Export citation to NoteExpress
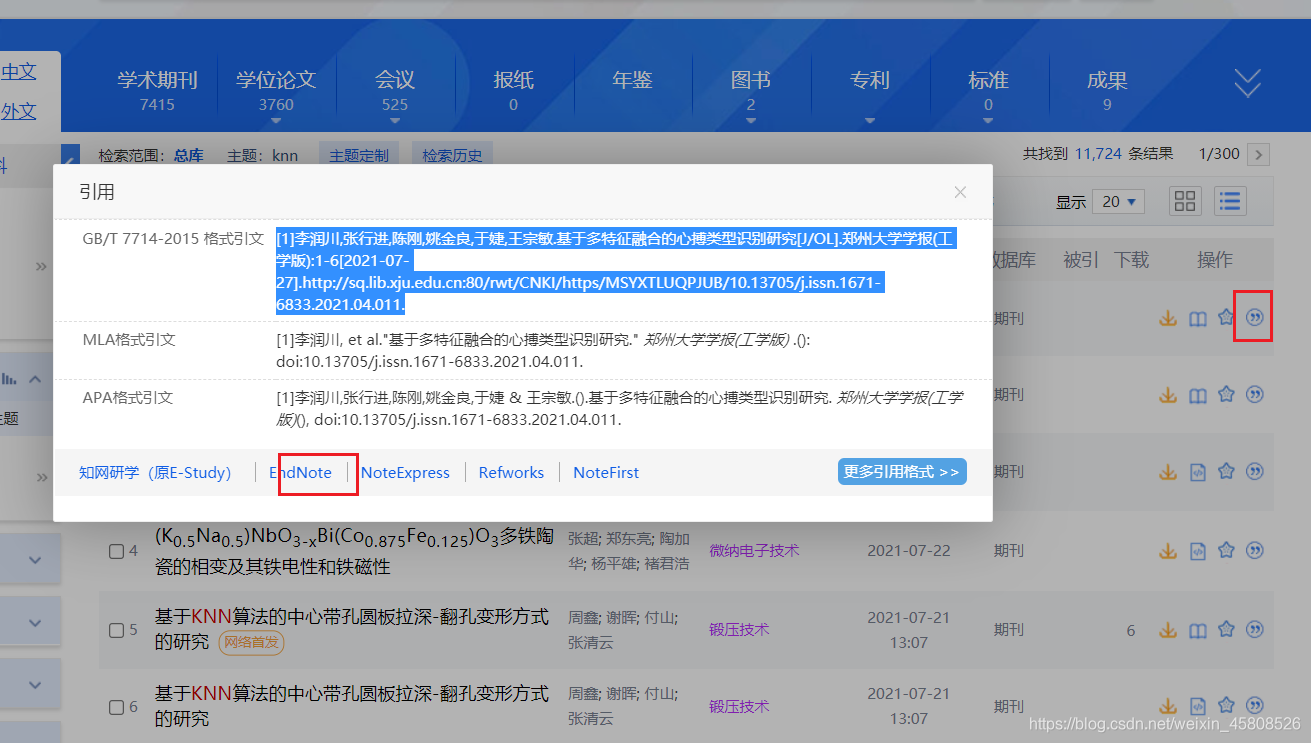Screen dimensions: 1311x743 [405, 472]
